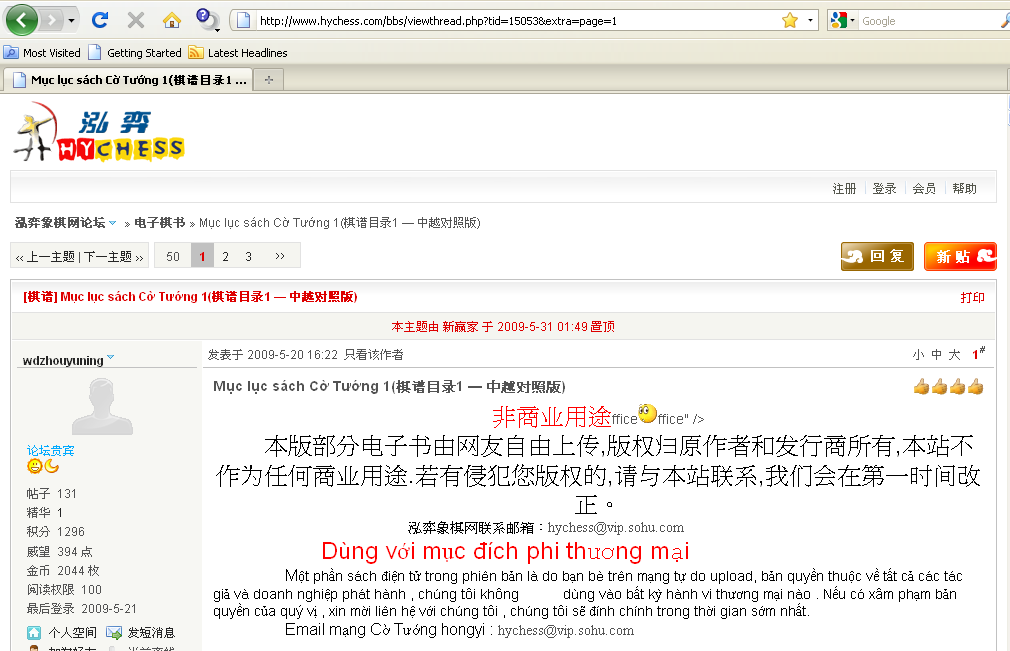This screenshot has height=651, width=1010.
Task: Click the next page » arrow
Action: (280, 256)
